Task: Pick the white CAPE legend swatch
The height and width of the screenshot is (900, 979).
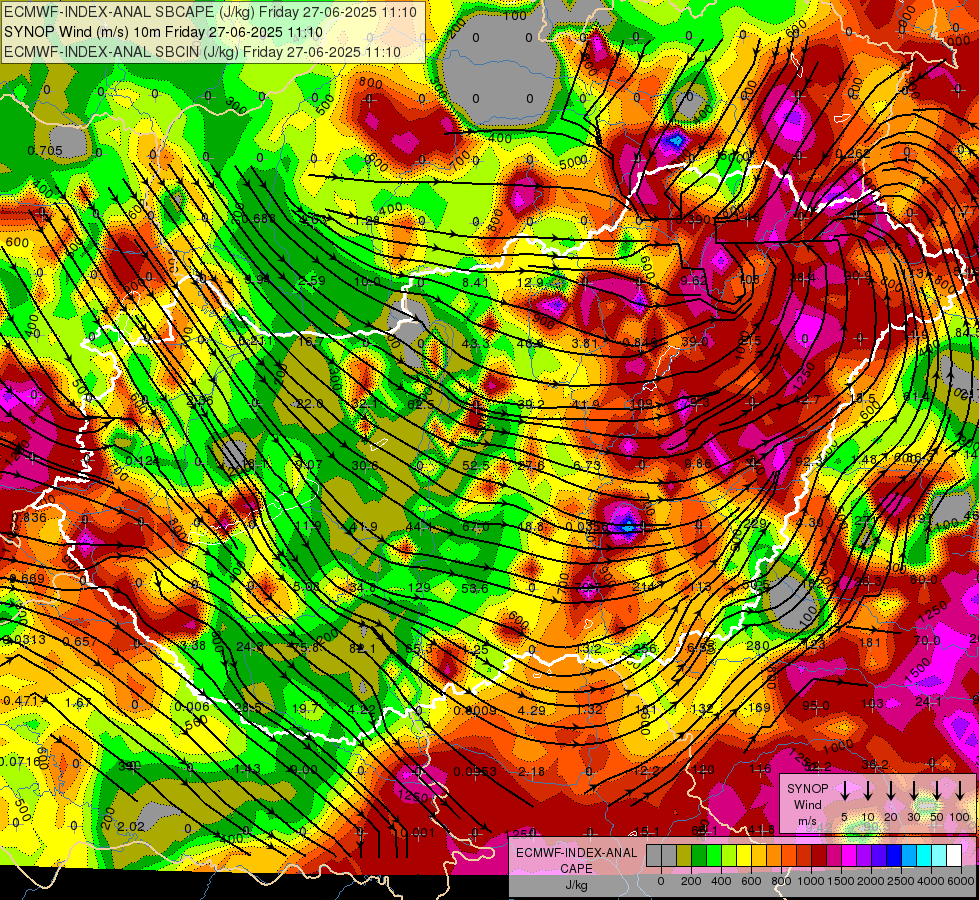Action: click(954, 855)
